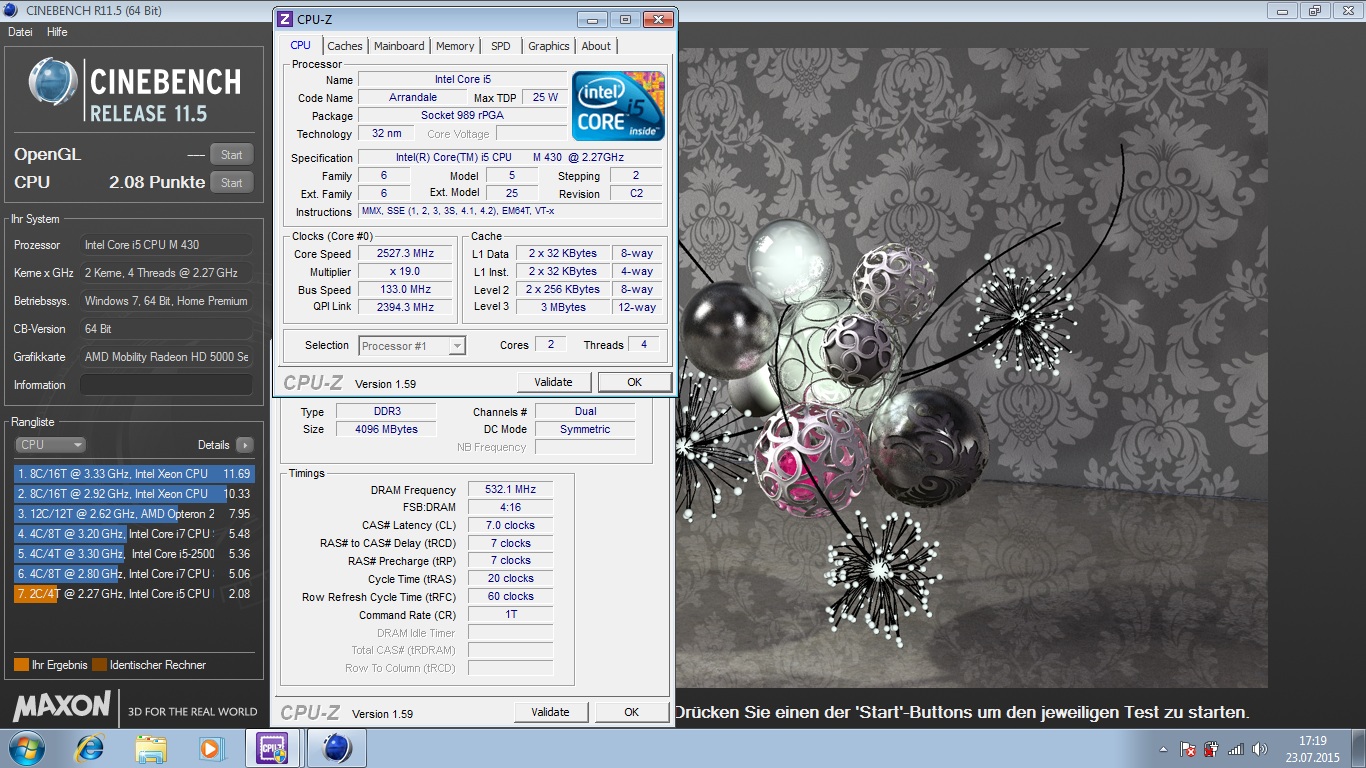This screenshot has width=1366, height=768.
Task: Click the Intel Core i5 logo badge
Action: point(618,105)
